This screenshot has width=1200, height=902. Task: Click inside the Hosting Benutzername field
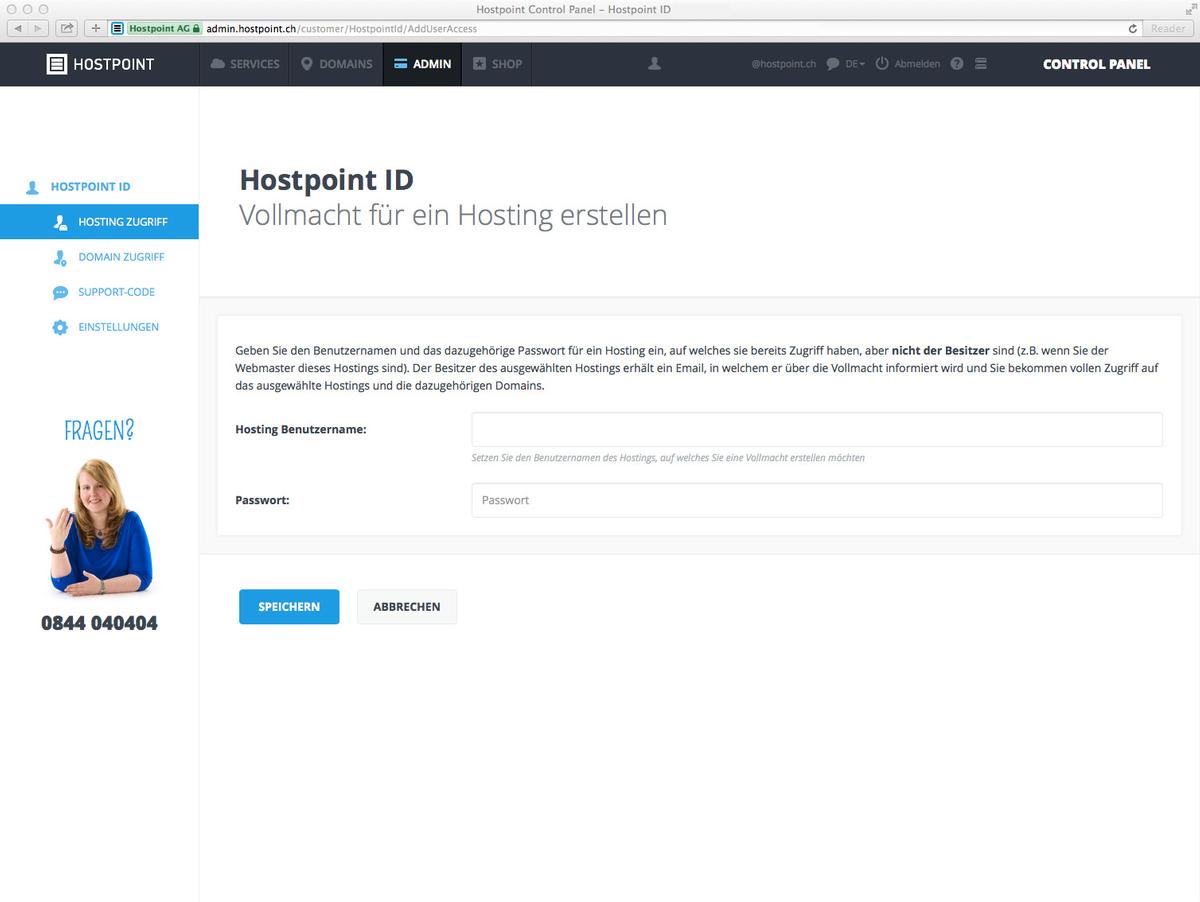[x=816, y=429]
